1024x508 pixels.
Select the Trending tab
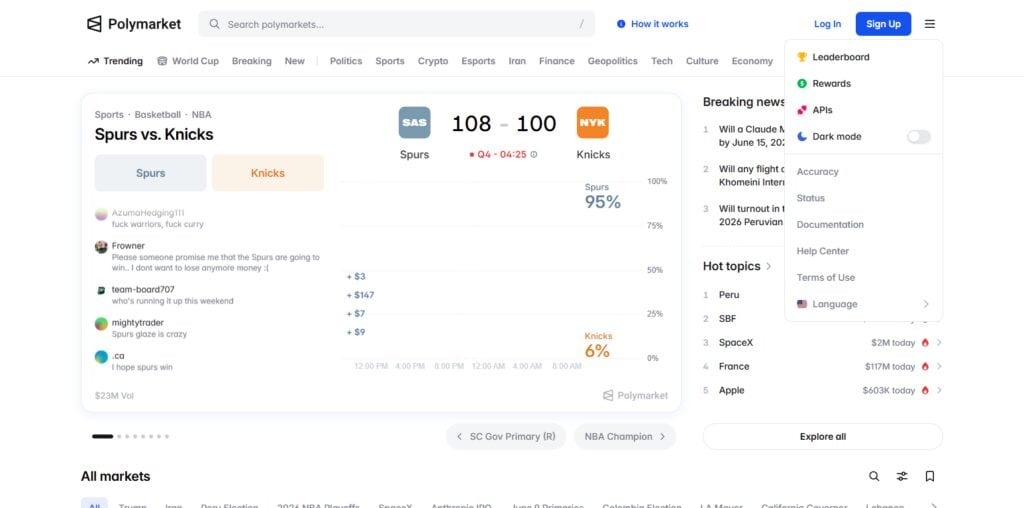click(115, 61)
